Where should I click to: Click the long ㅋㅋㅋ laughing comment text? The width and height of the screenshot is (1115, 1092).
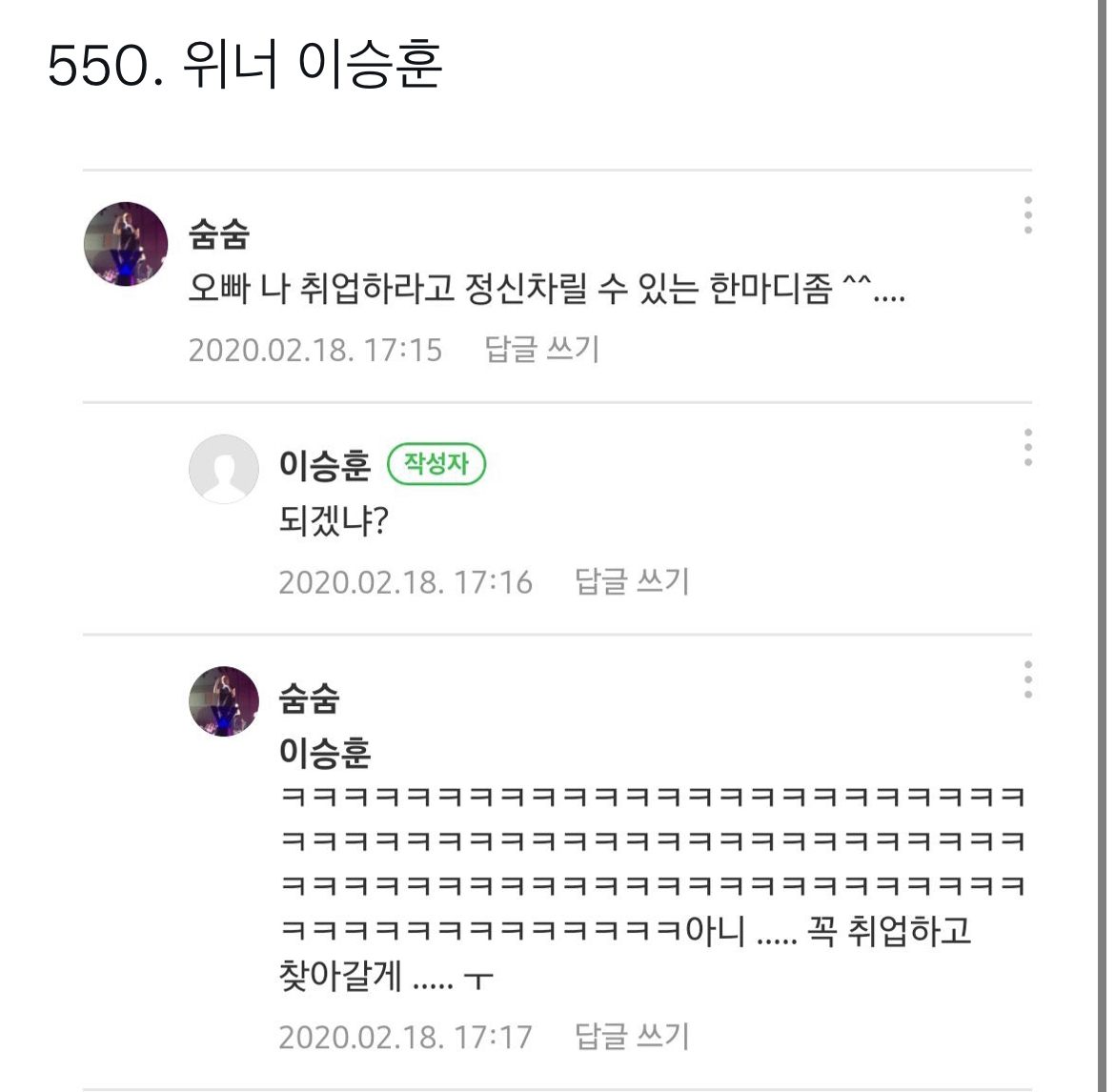pos(648,858)
